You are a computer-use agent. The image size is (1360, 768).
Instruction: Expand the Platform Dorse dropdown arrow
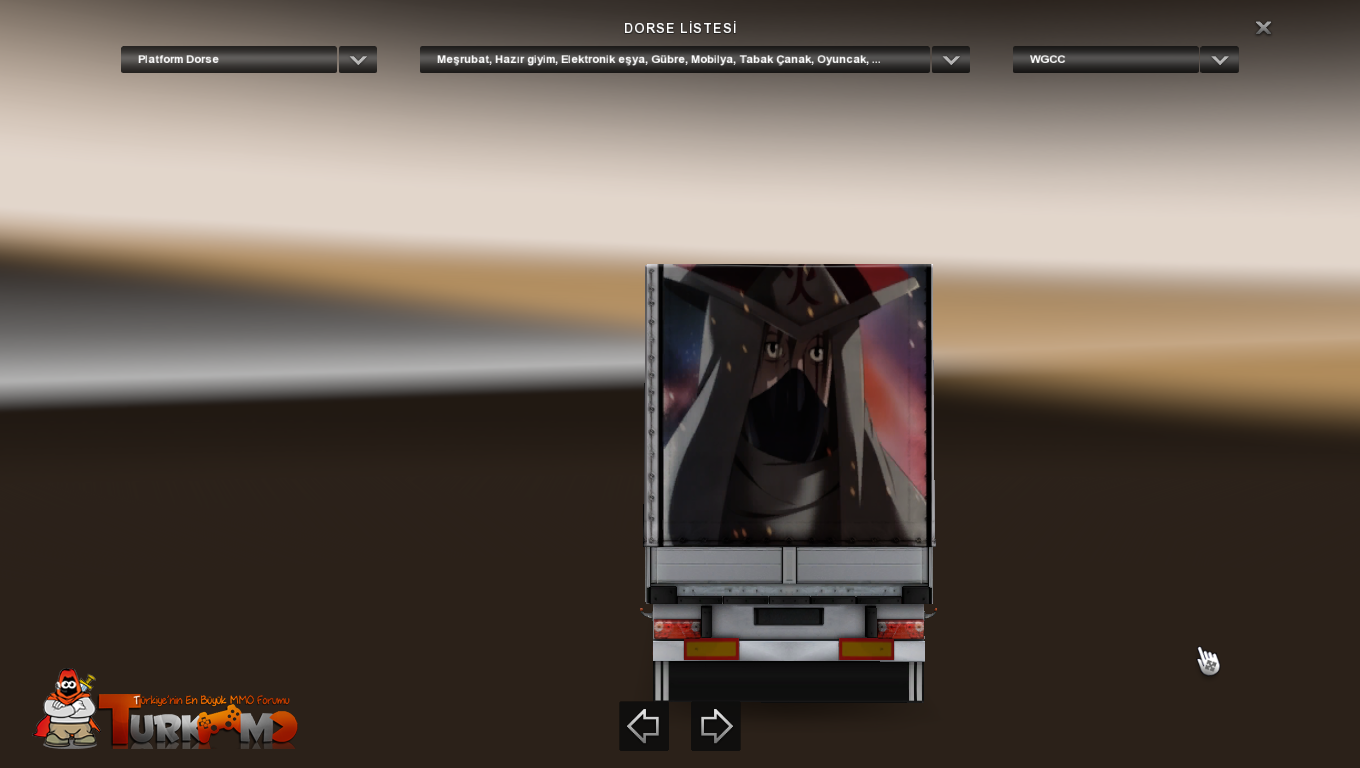[358, 60]
